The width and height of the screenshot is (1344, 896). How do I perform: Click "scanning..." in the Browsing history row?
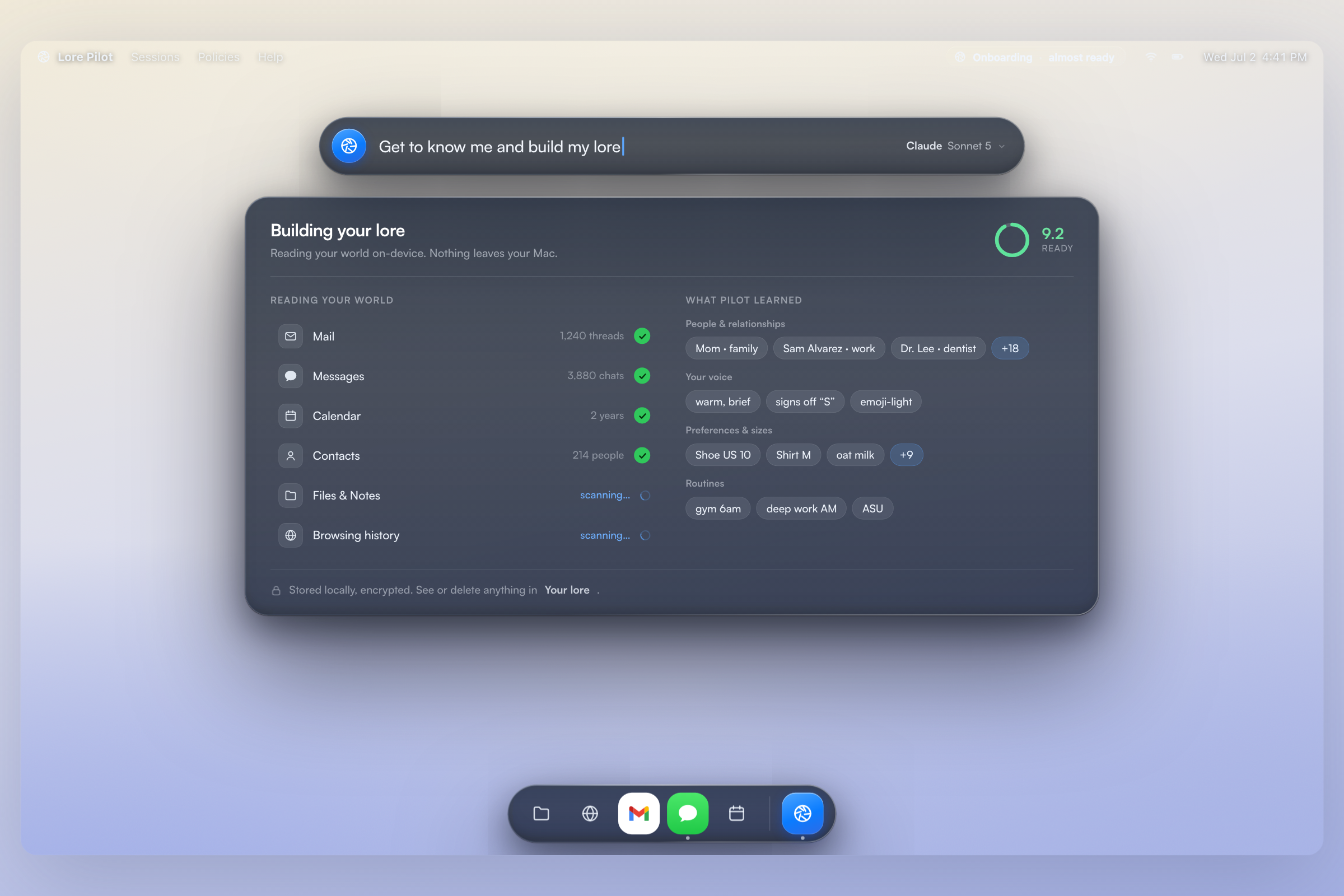coord(605,535)
